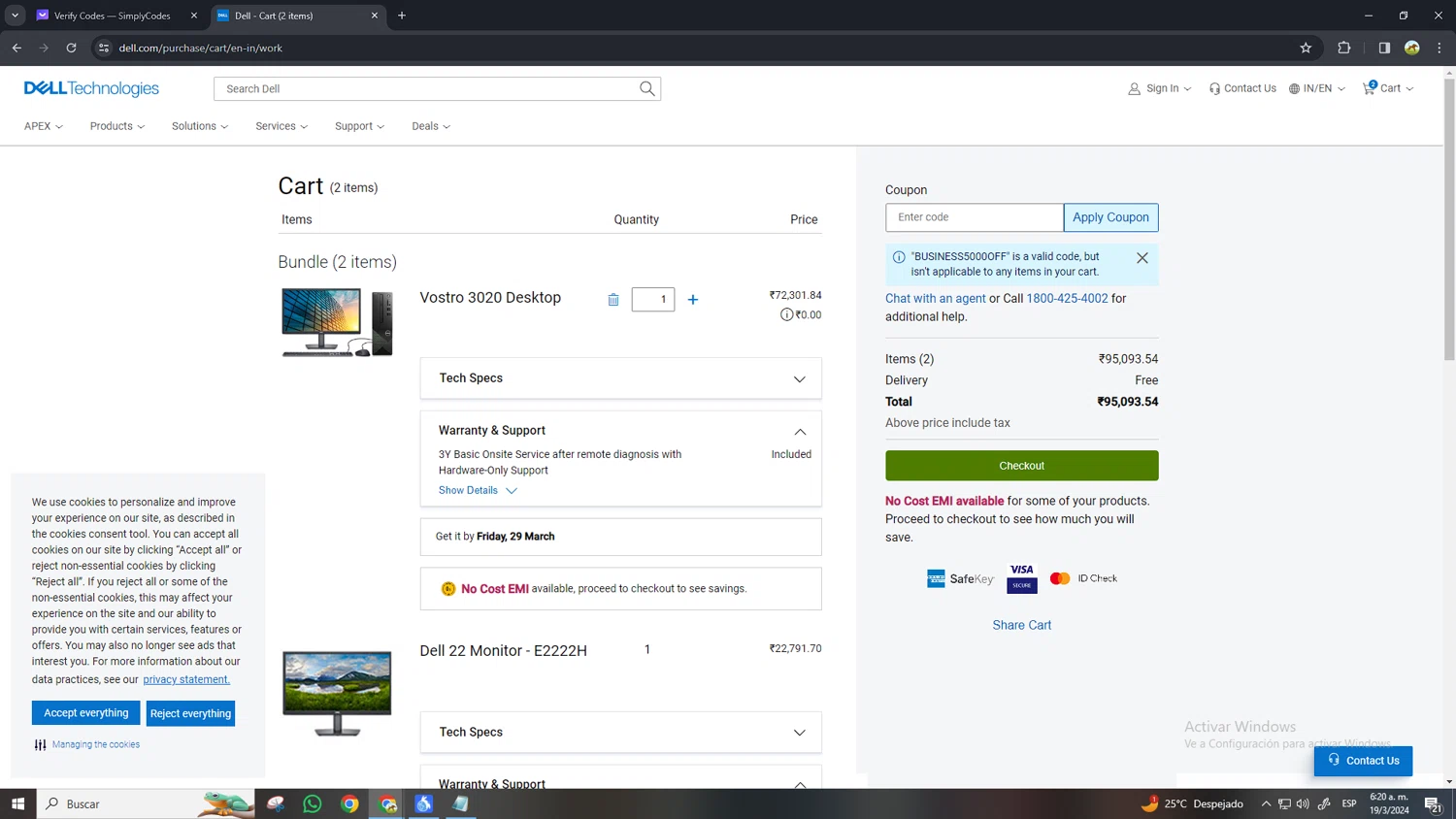The image size is (1456, 819).
Task: Click the Vostro 3020 Desktop product image
Action: pos(337,323)
